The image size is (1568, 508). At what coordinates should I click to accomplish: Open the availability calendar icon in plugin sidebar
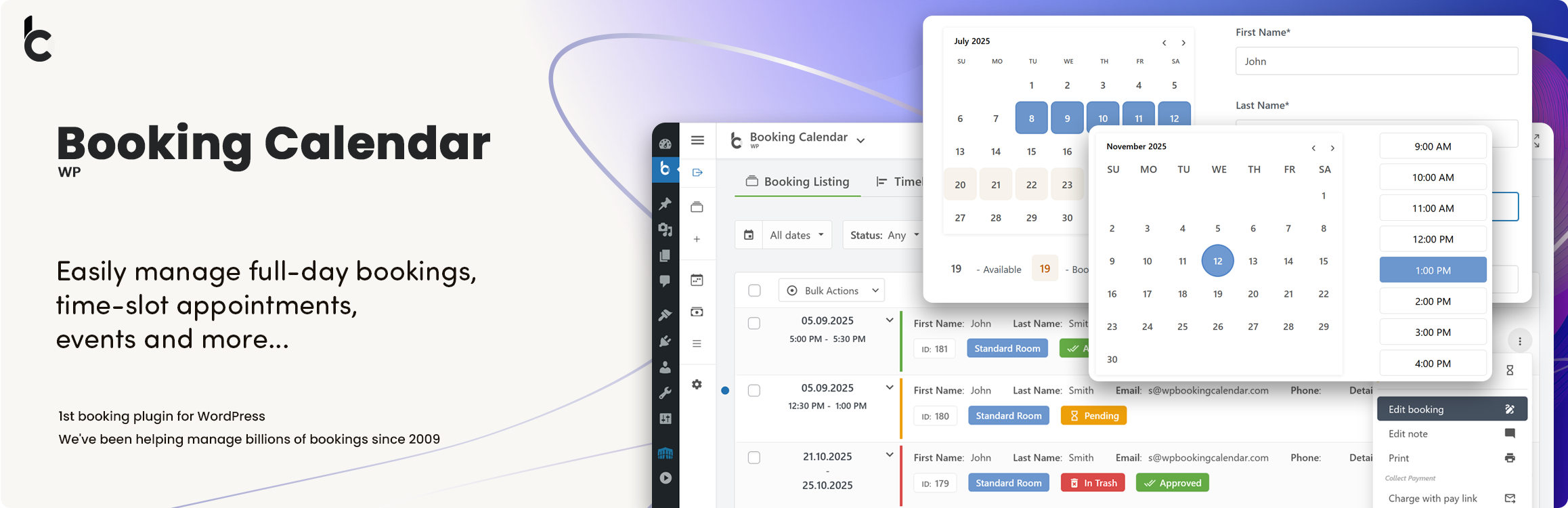click(x=697, y=280)
